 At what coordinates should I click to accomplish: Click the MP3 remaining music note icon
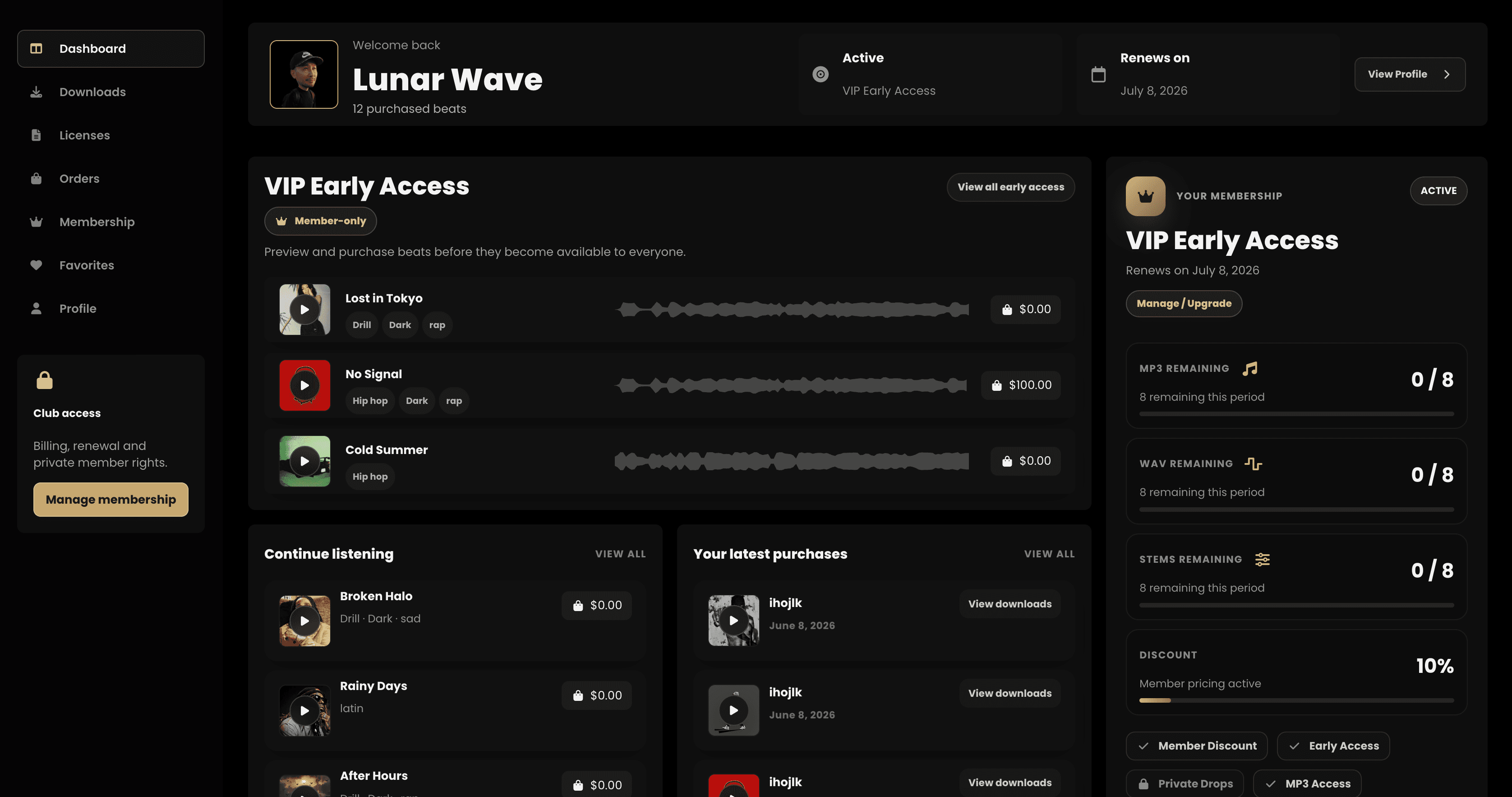tap(1250, 368)
